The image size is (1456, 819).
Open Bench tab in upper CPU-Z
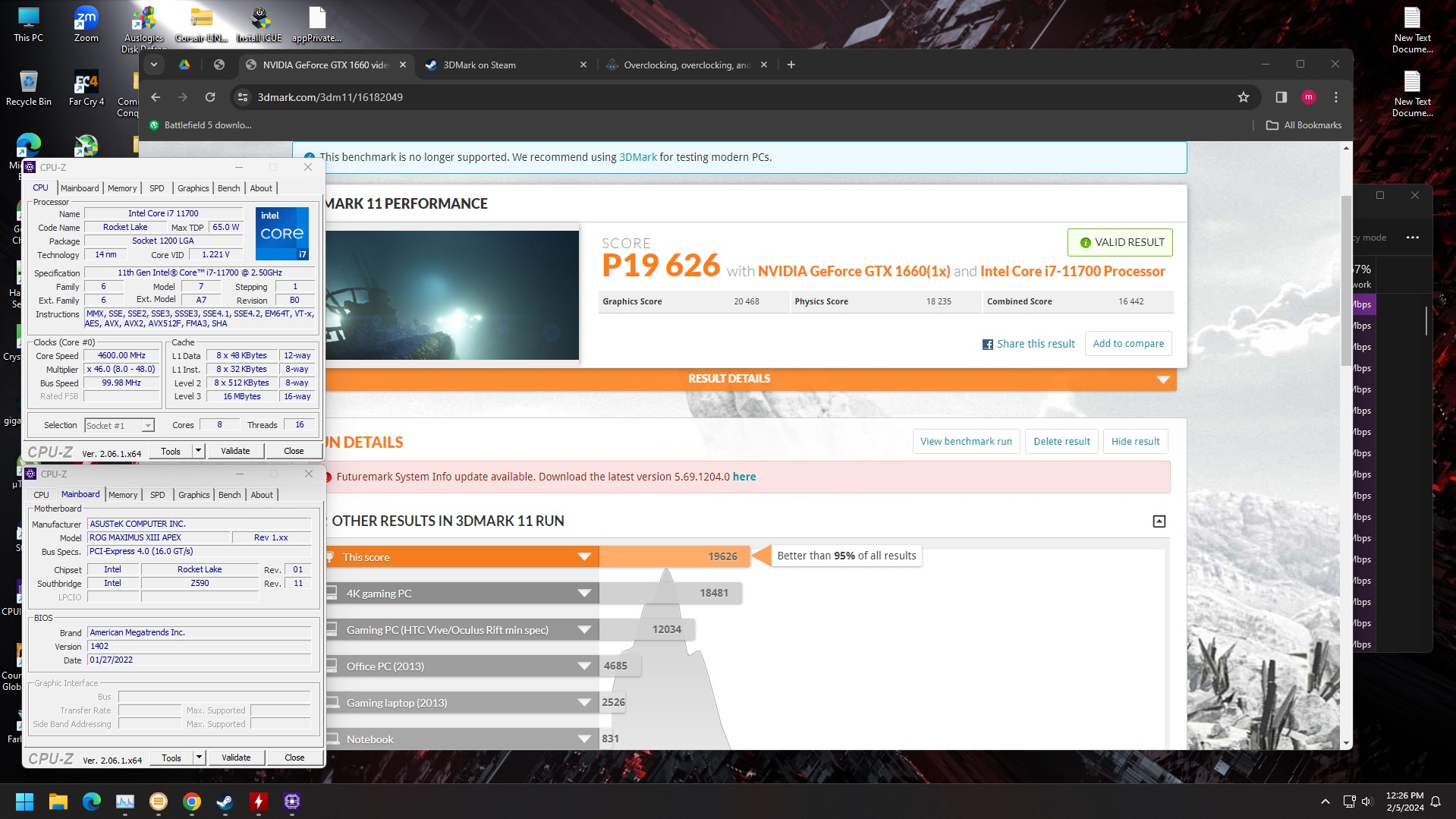pos(228,188)
